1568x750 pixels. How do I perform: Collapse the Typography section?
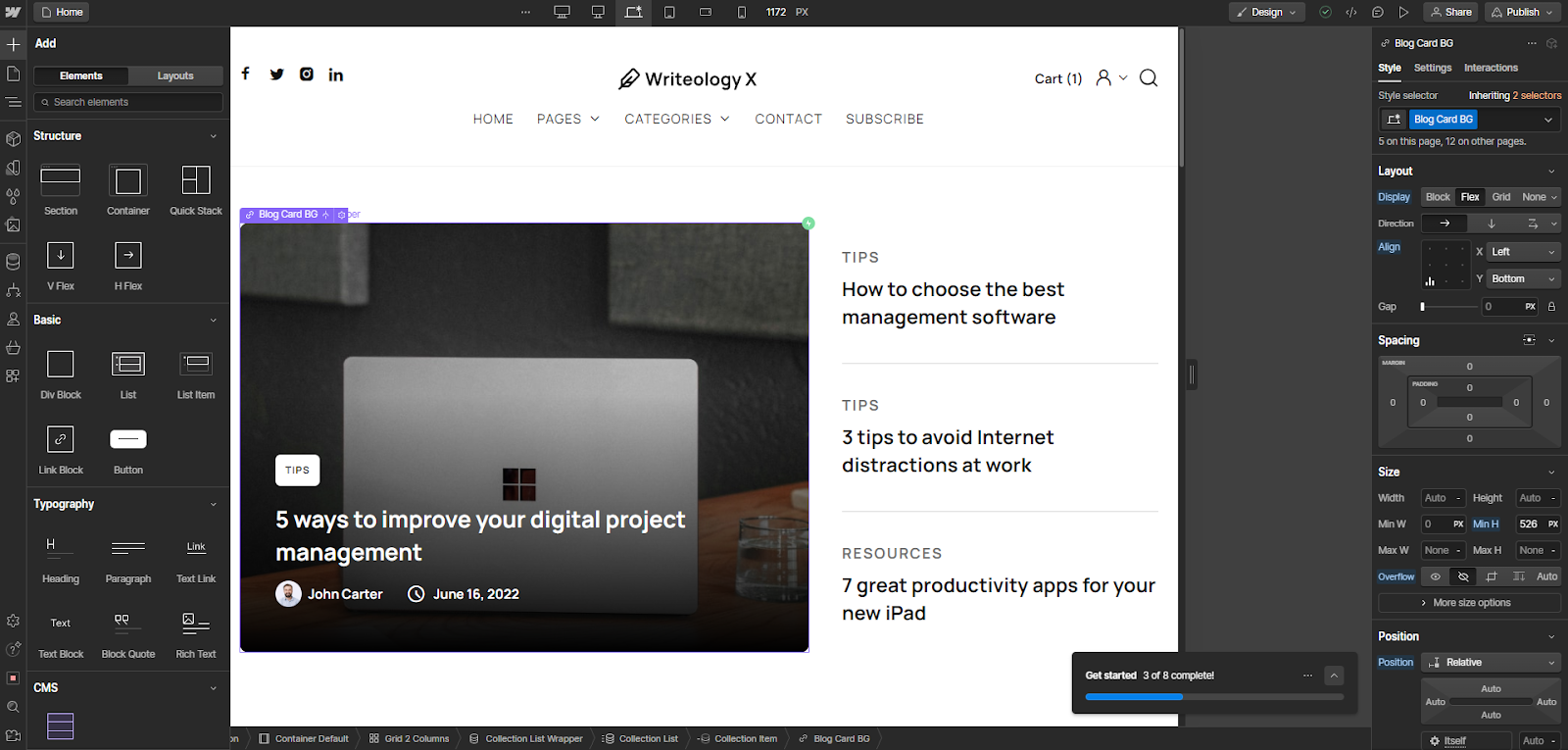[x=214, y=505]
